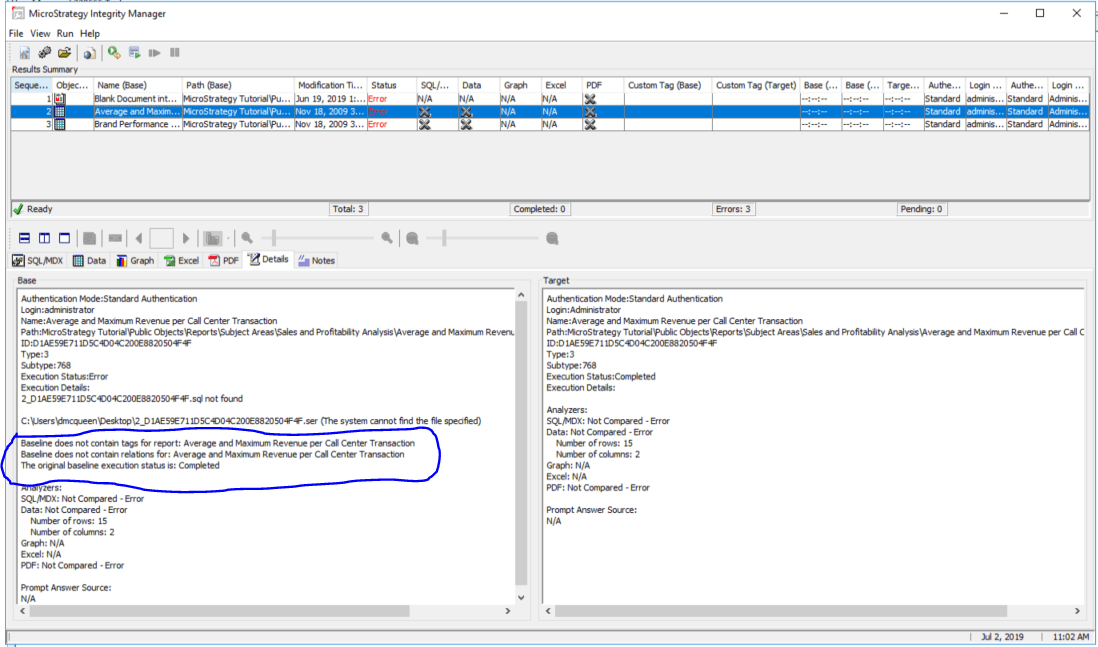Select the Brand Performance report row

[137, 125]
